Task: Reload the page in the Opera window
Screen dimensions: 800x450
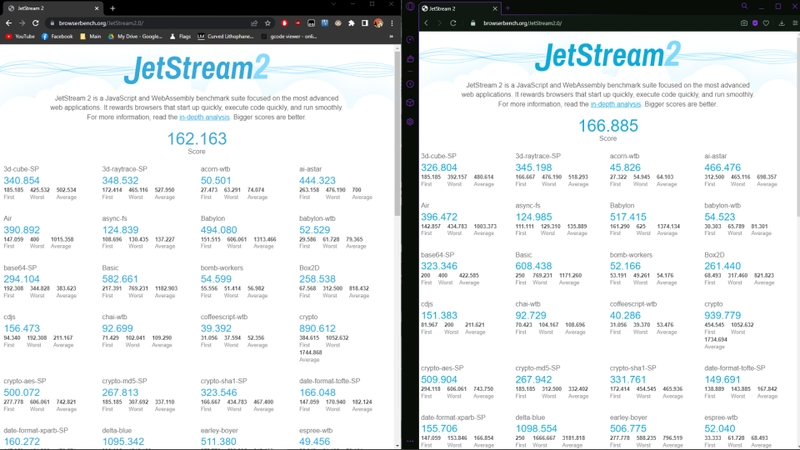Action: (x=453, y=23)
